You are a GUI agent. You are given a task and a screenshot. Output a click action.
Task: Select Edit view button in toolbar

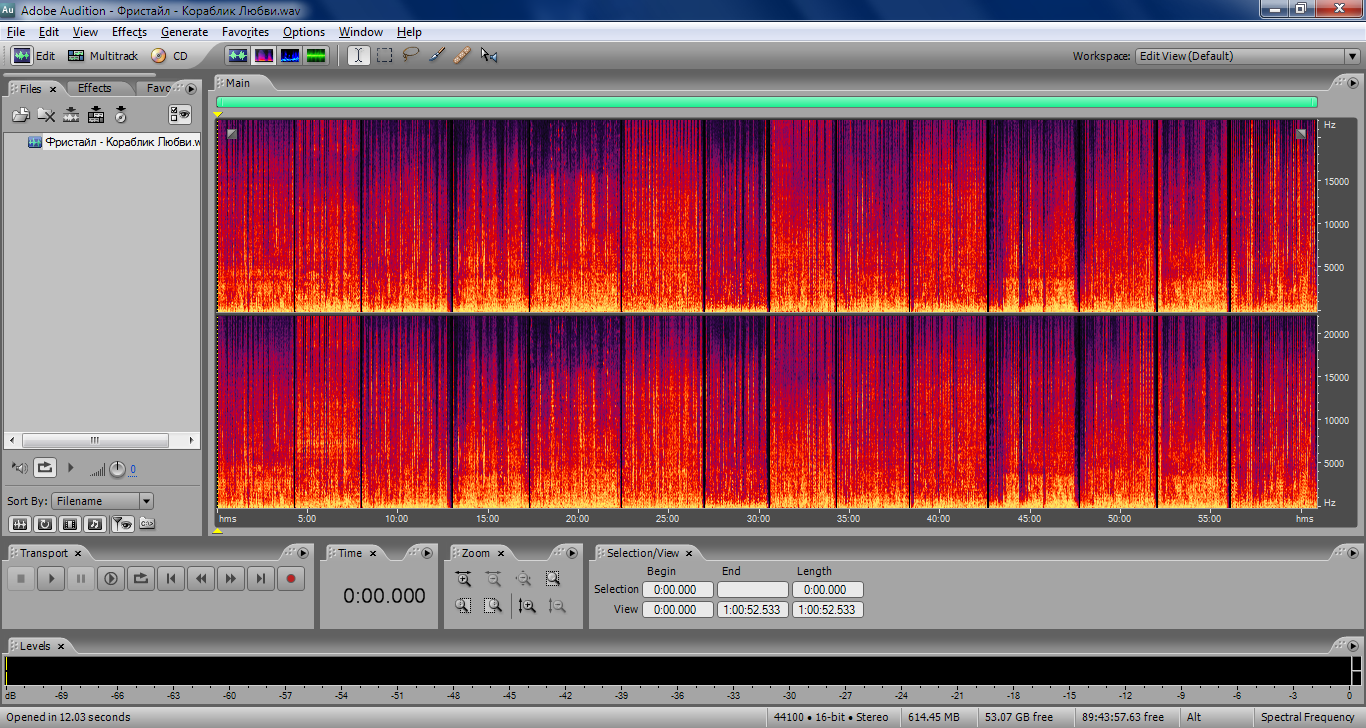34,56
